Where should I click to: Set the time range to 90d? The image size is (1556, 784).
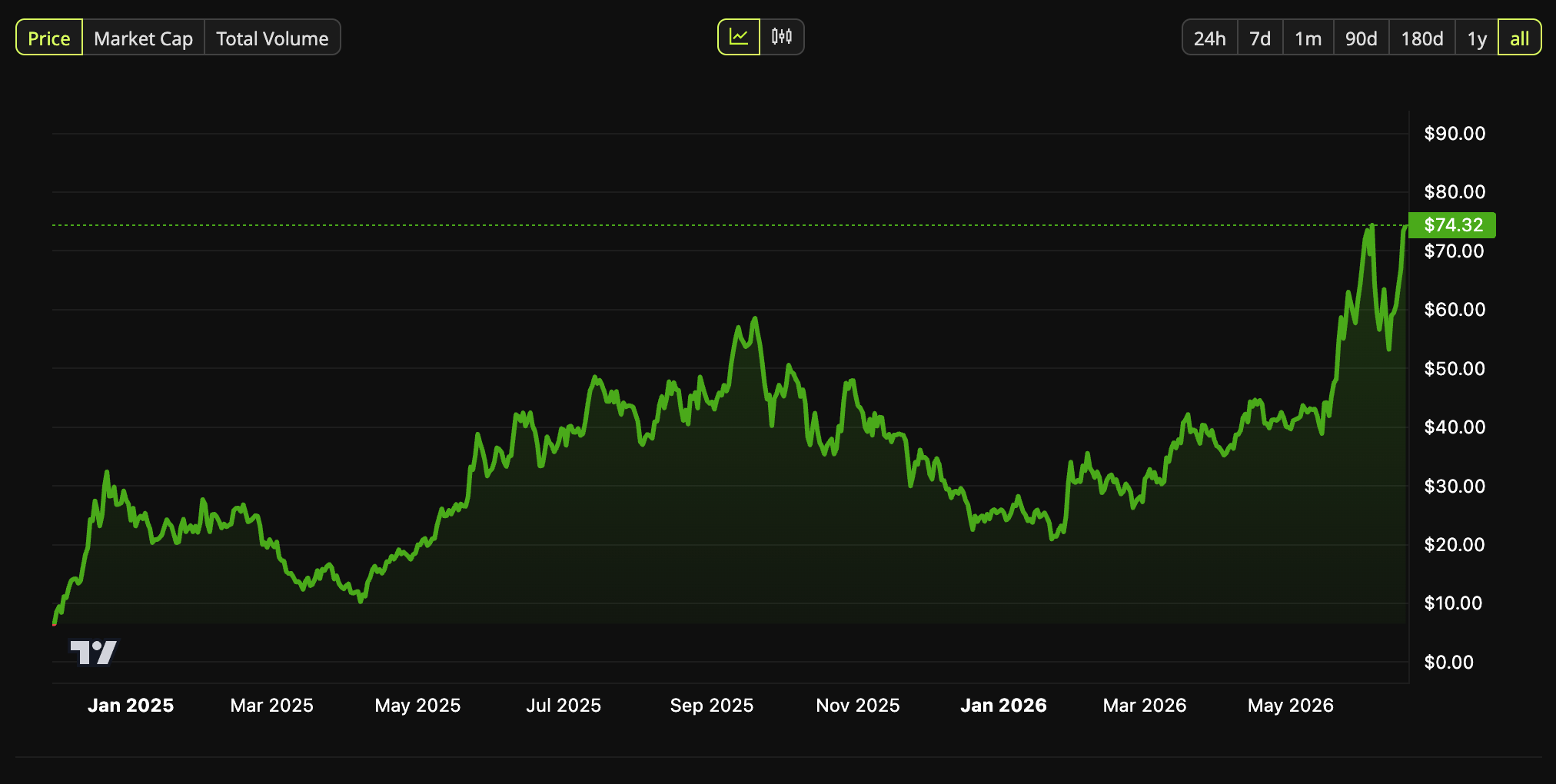point(1361,38)
